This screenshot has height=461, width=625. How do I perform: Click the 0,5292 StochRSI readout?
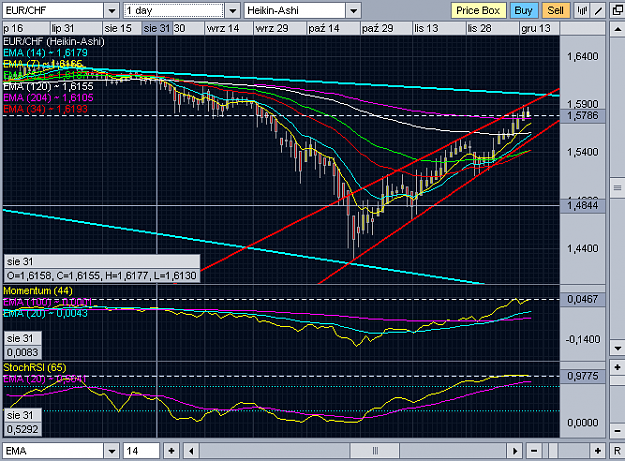coord(22,429)
